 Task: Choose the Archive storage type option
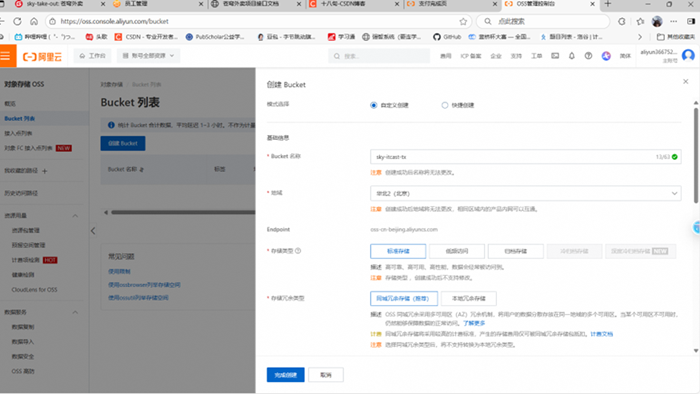(516, 251)
